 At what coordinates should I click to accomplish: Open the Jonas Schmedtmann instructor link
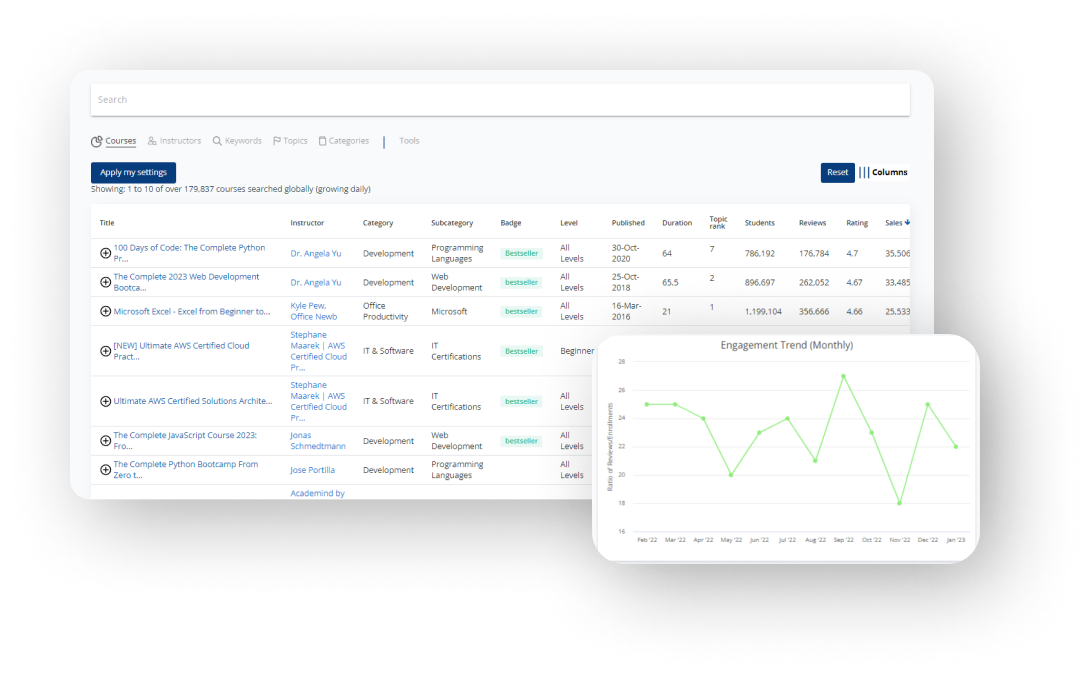317,440
